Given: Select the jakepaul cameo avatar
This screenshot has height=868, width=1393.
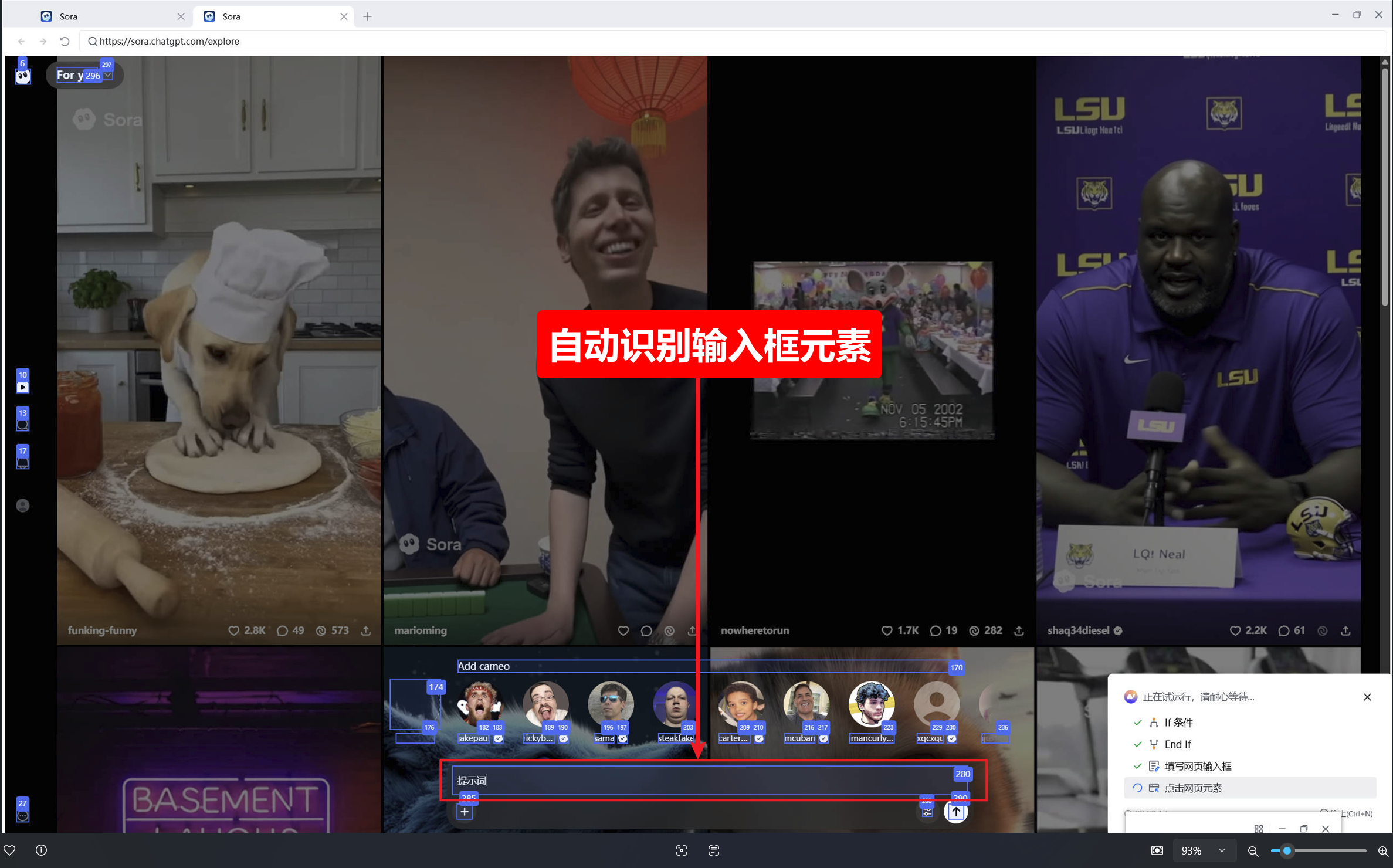Looking at the screenshot, I should (480, 704).
